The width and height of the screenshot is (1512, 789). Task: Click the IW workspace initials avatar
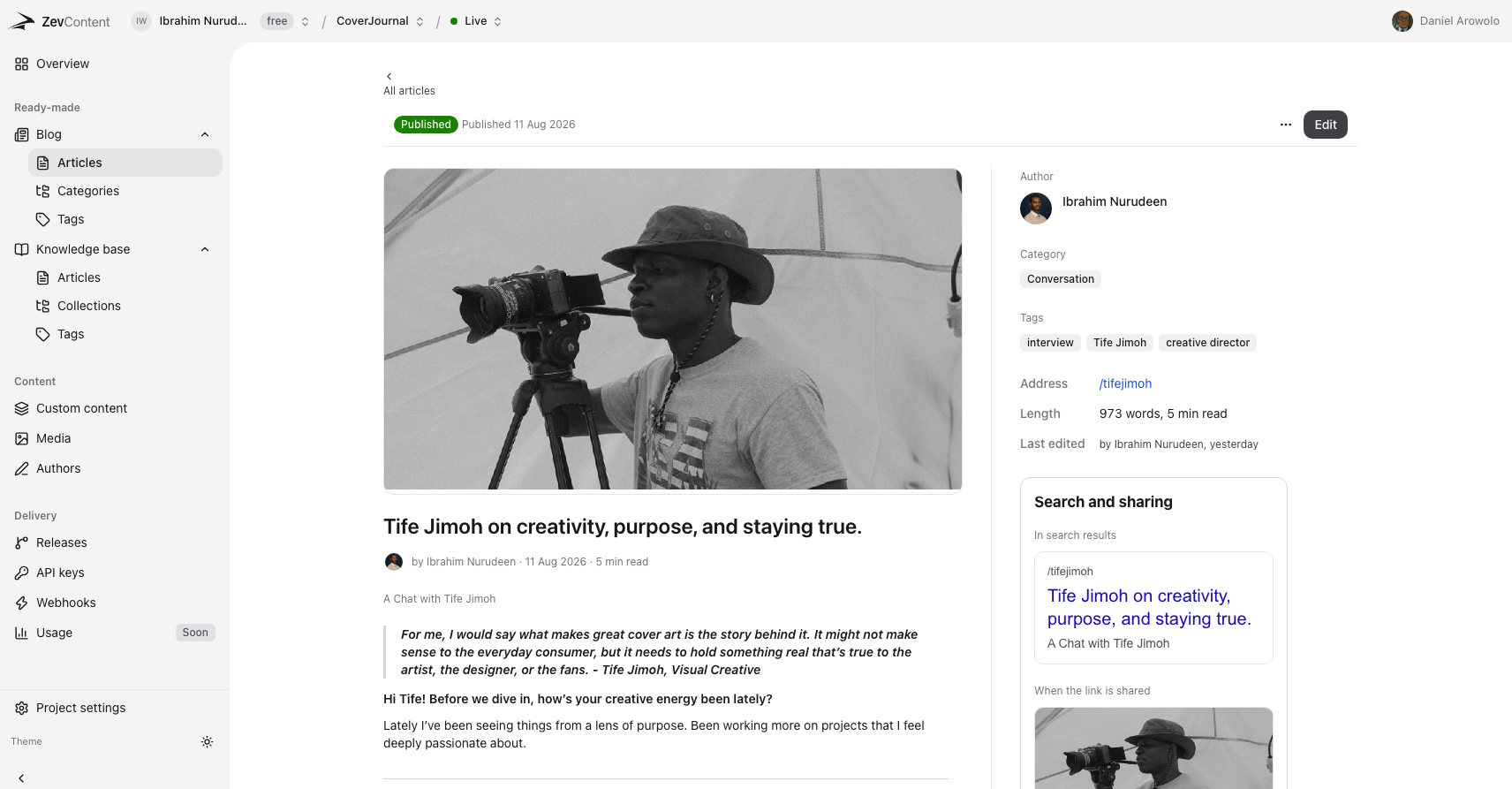[141, 21]
